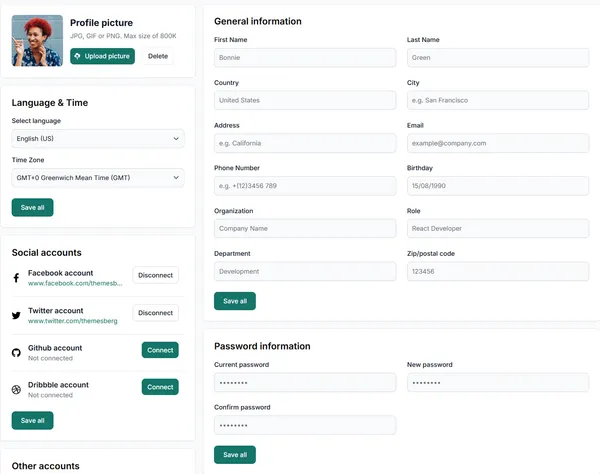Click the Current password field
This screenshot has width=600, height=474.
(305, 383)
